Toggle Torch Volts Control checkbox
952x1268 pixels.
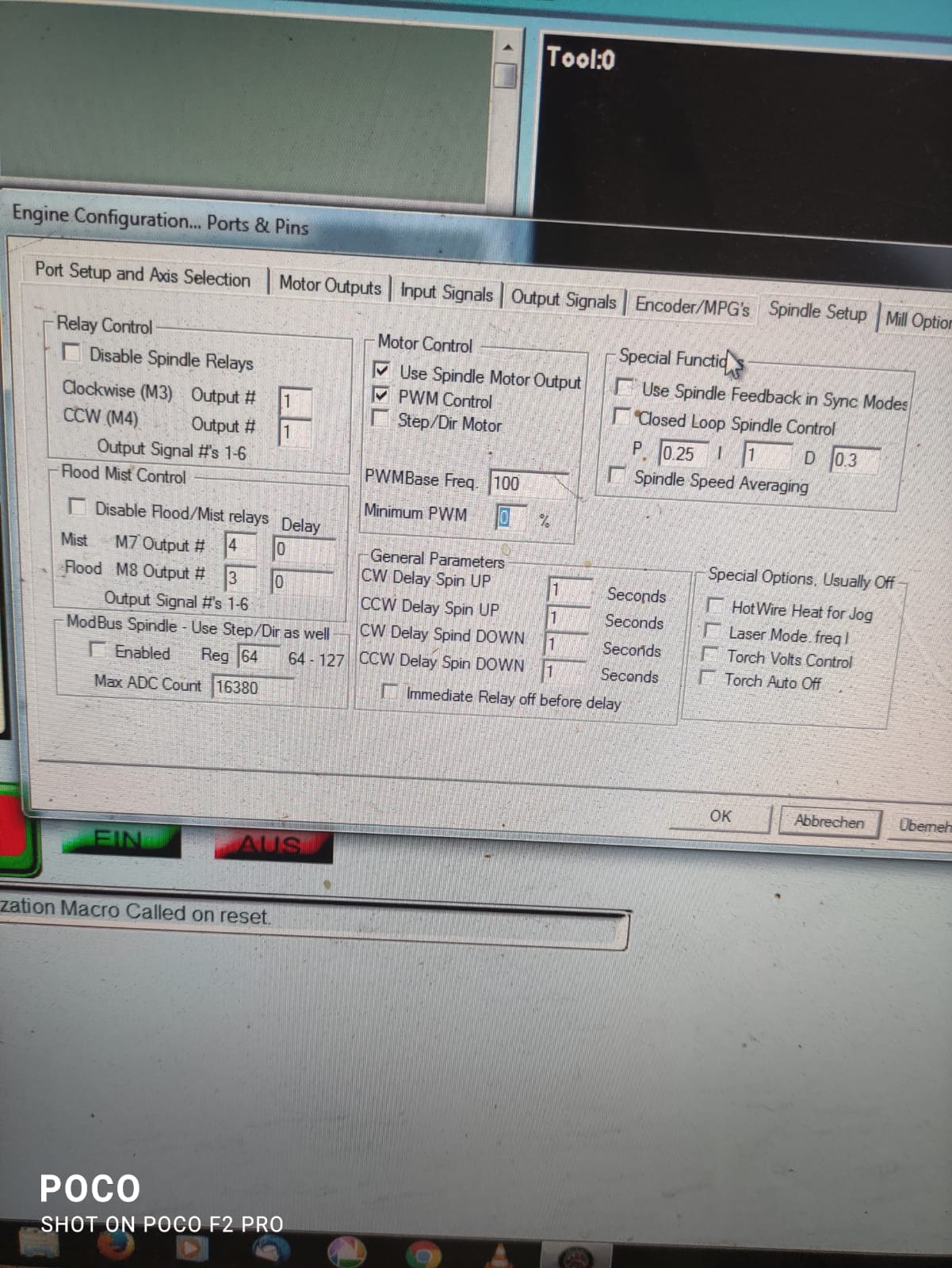(x=709, y=655)
